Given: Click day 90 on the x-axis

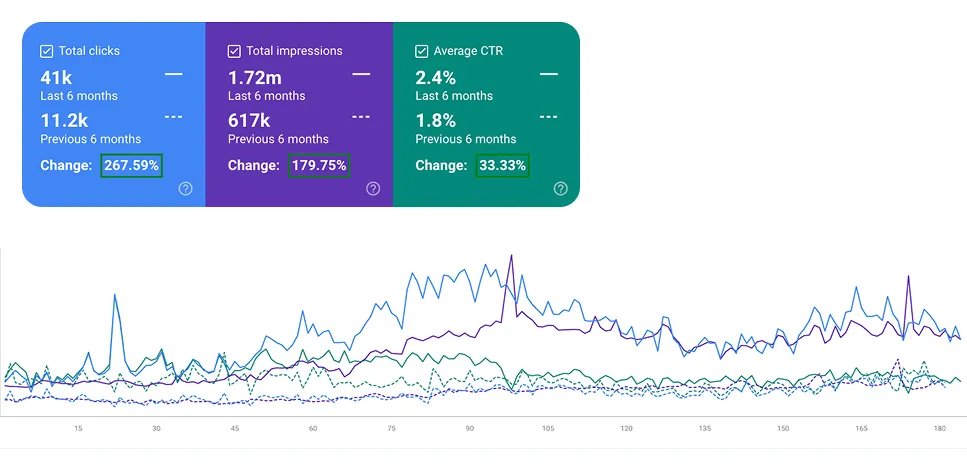Looking at the screenshot, I should click(469, 429).
